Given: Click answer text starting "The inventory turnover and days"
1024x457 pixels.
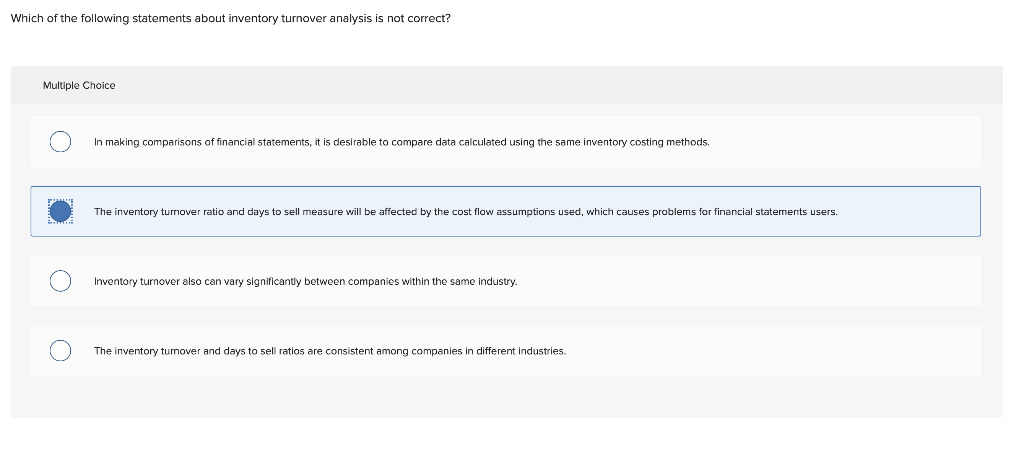Looking at the screenshot, I should [x=250, y=351].
